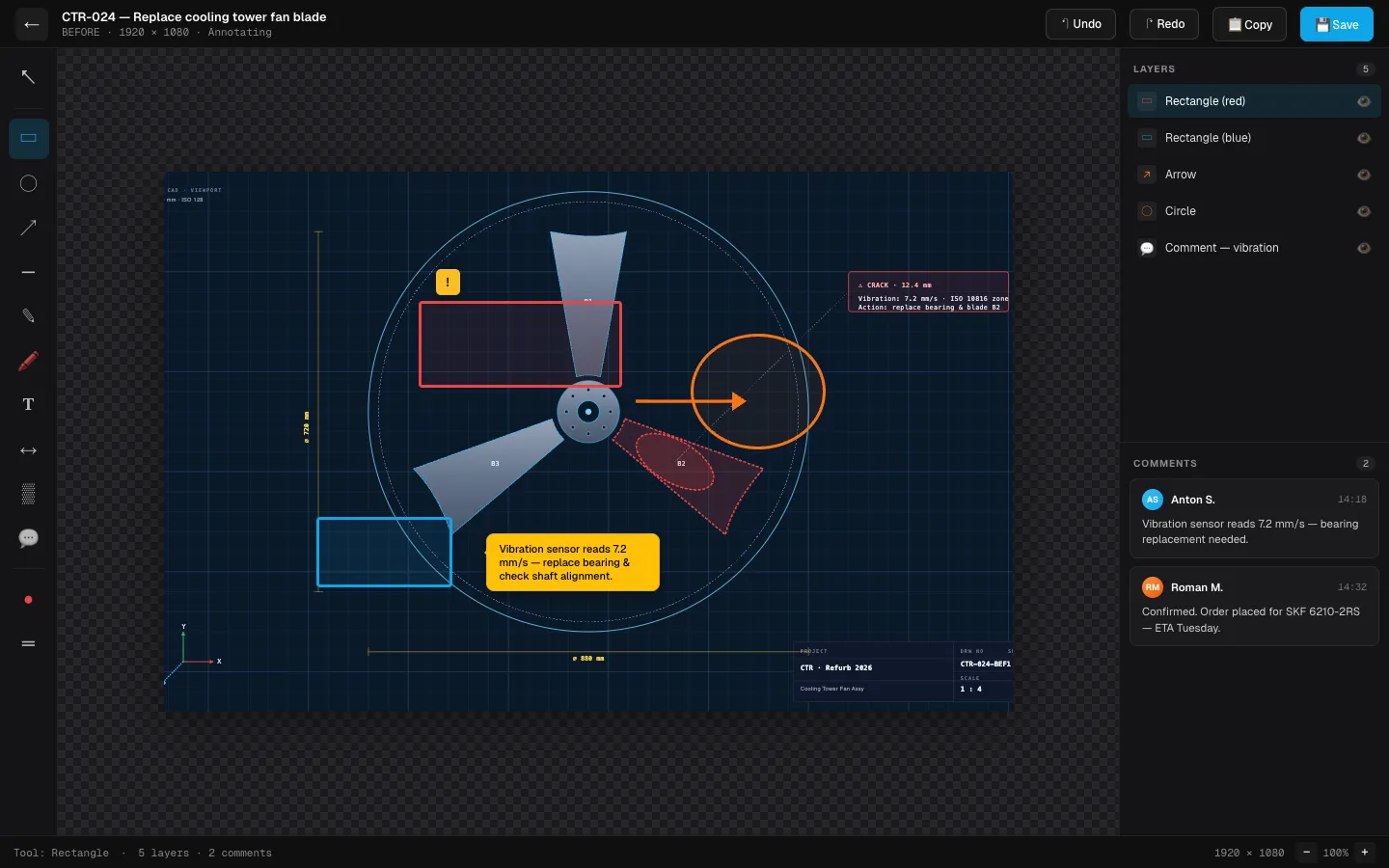The image size is (1389, 868).
Task: Select the Blur/pixelate tool
Action: [28, 494]
